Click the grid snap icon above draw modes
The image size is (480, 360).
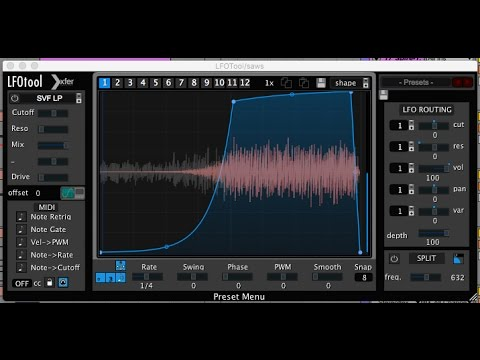pos(120,265)
